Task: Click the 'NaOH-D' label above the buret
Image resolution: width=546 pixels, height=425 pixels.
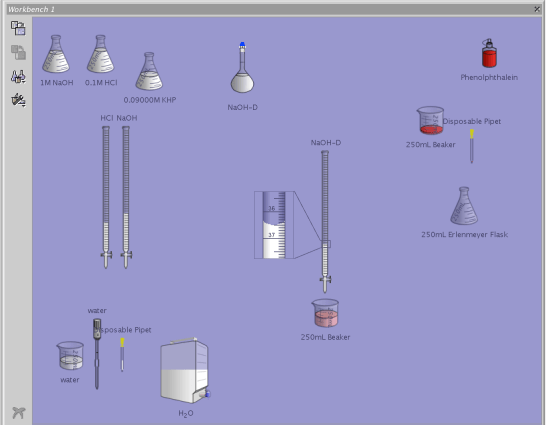Action: click(326, 143)
